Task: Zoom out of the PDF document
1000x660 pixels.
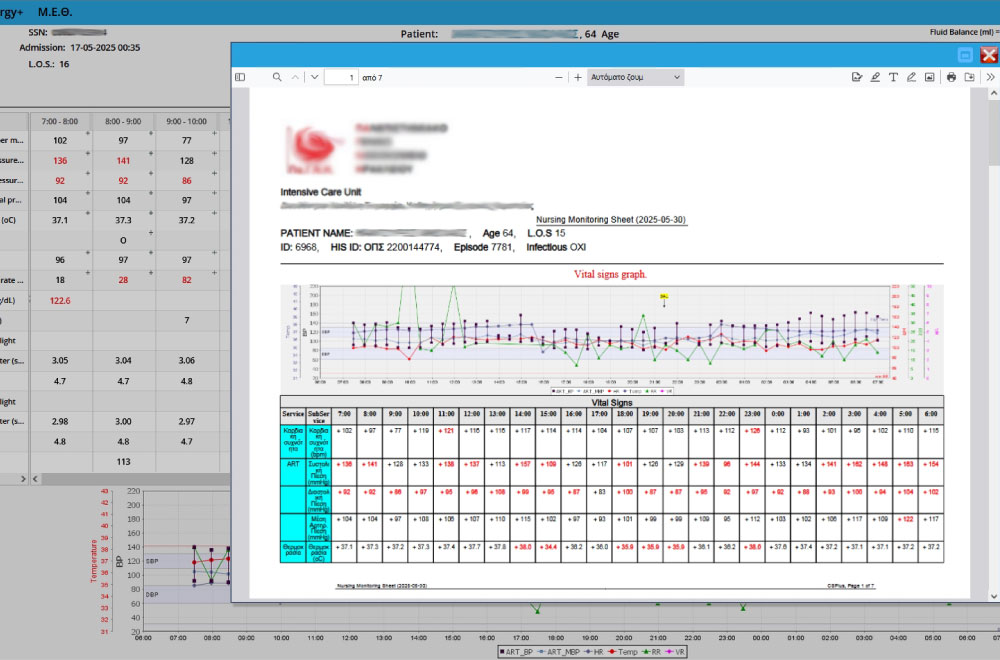Action: coord(559,77)
